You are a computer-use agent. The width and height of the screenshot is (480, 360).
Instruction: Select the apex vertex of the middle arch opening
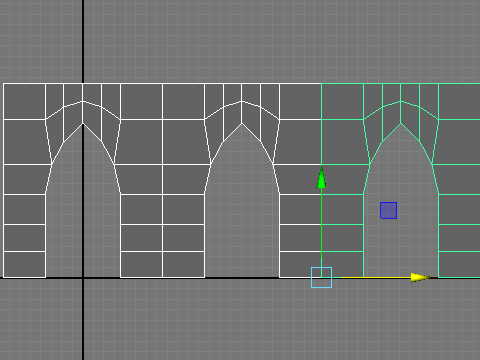tap(242, 124)
